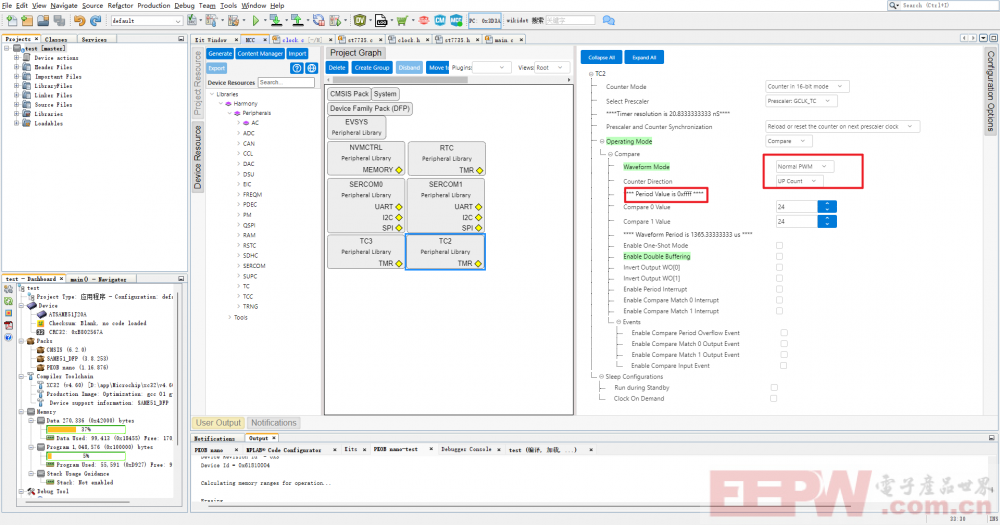Open the Navigate menu
Viewport: 1000px width, 525px height.
click(64, 5)
